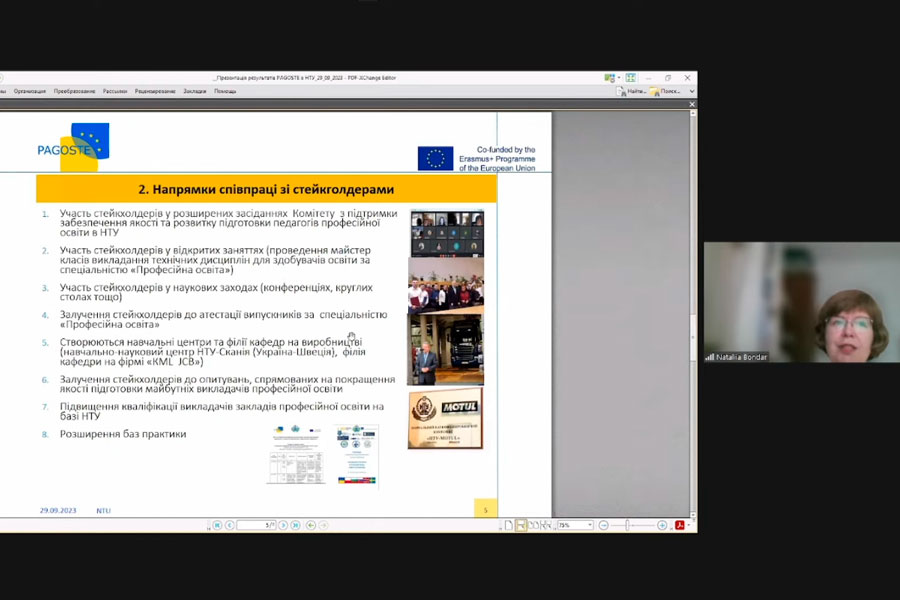900x600 pixels.
Task: Click the zoom in plus button
Action: pyautogui.click(x=662, y=525)
